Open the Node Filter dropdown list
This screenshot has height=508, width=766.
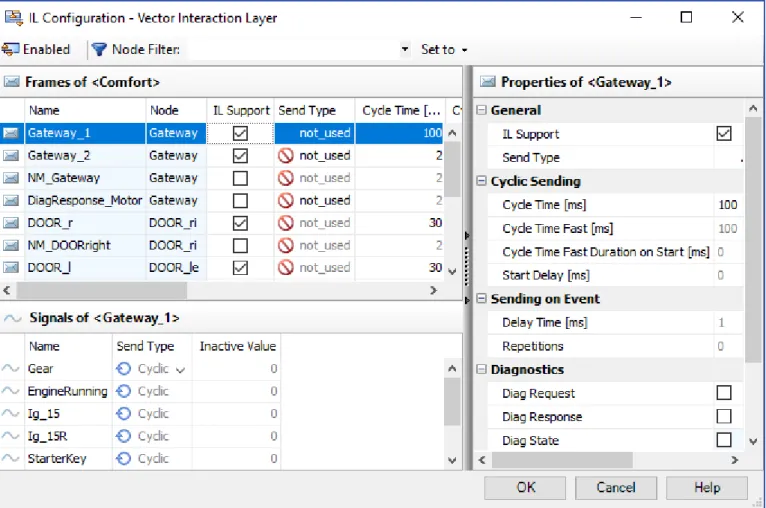pyautogui.click(x=404, y=49)
